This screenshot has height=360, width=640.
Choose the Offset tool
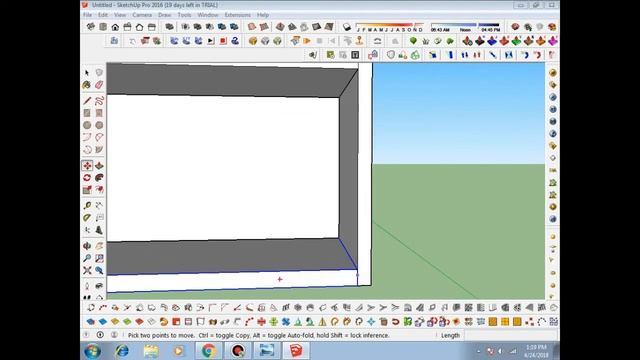pos(99,190)
